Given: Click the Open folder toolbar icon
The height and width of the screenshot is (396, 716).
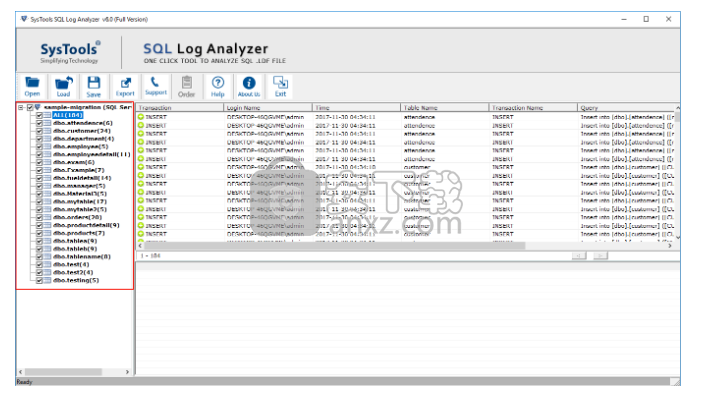Looking at the screenshot, I should [32, 83].
